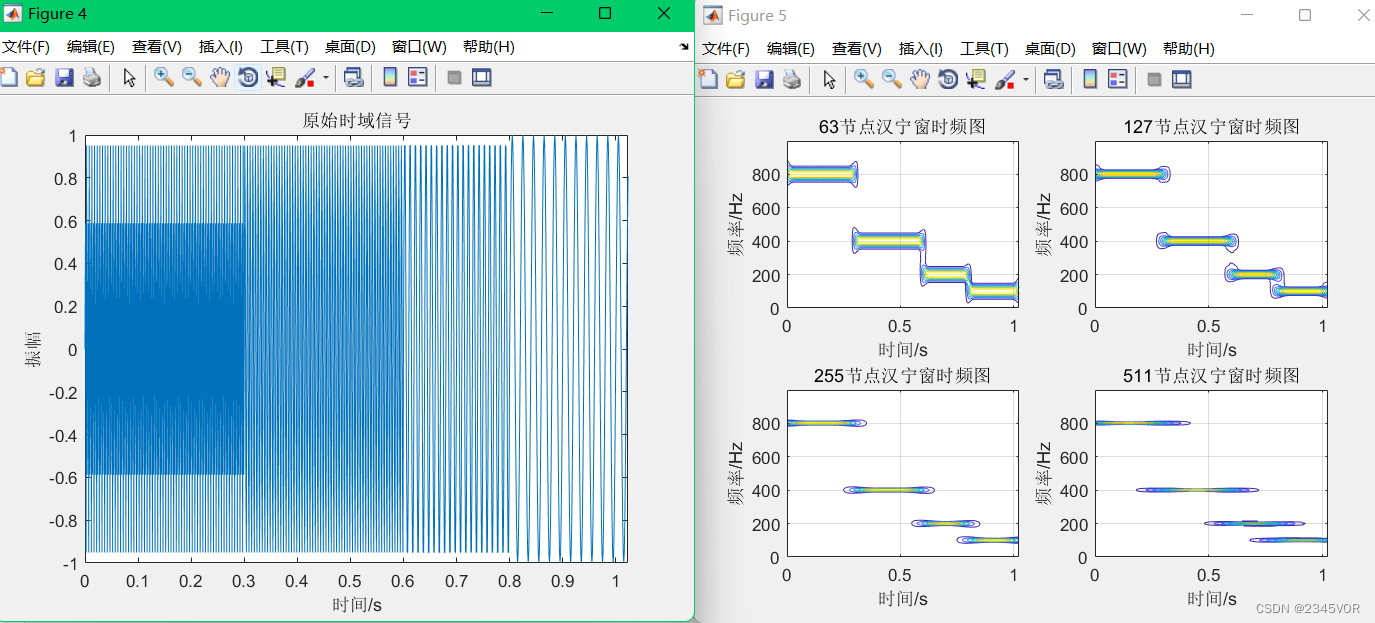Click the menubar collapse chevron in Figure 4

[683, 45]
